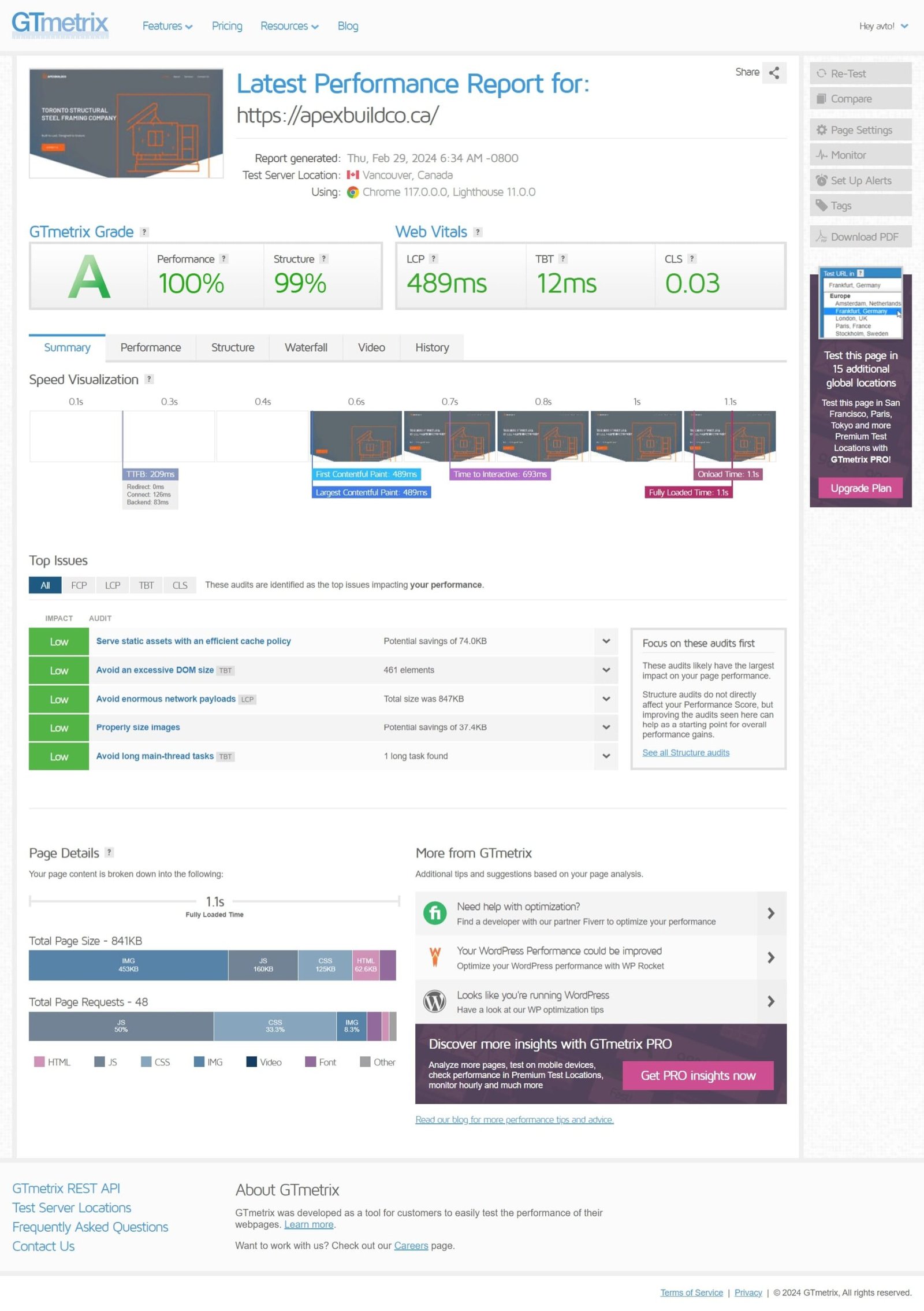Click the Fiverr logo icon
The image size is (924, 1311).
click(x=435, y=913)
